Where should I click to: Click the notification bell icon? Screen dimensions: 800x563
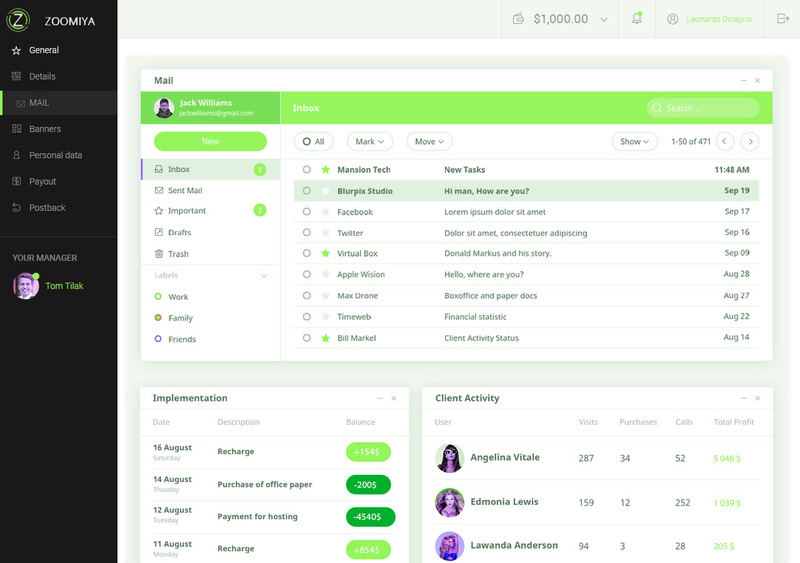click(x=637, y=18)
